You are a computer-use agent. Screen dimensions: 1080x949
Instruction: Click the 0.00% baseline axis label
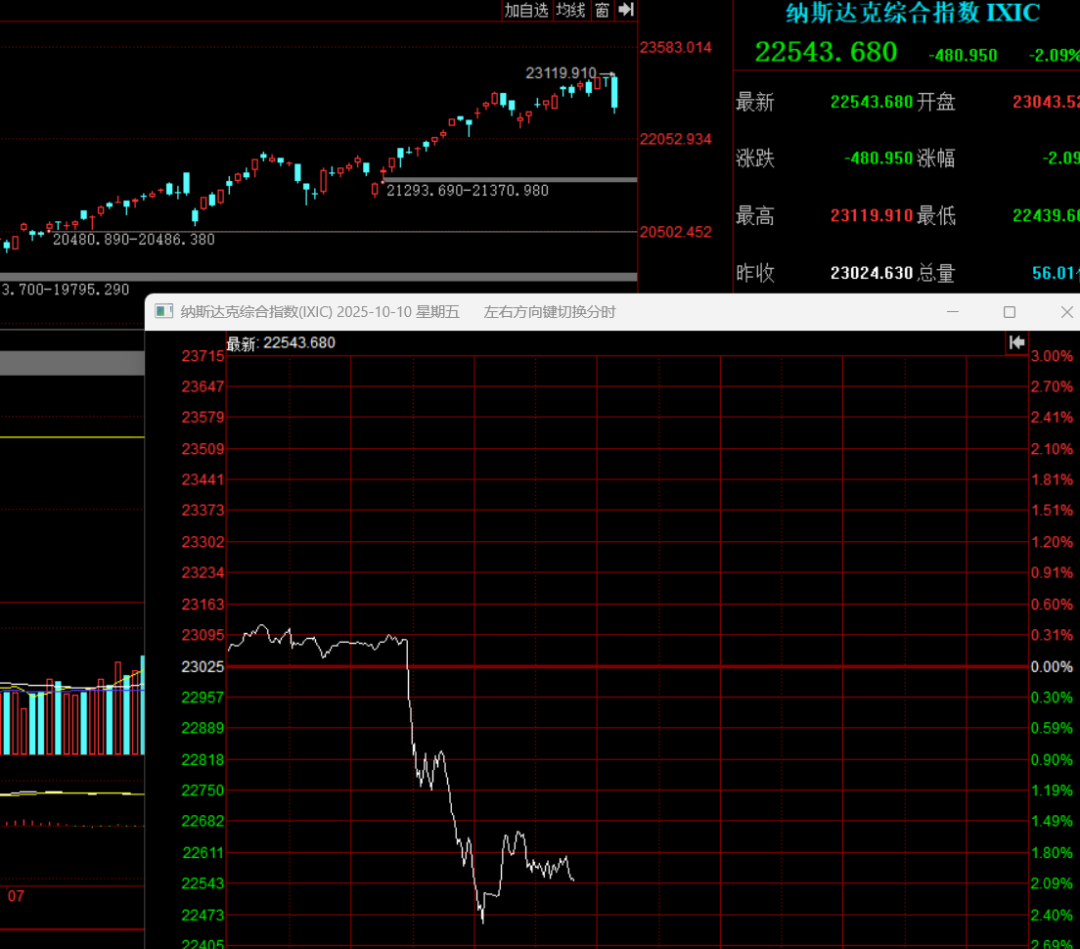tap(1050, 666)
